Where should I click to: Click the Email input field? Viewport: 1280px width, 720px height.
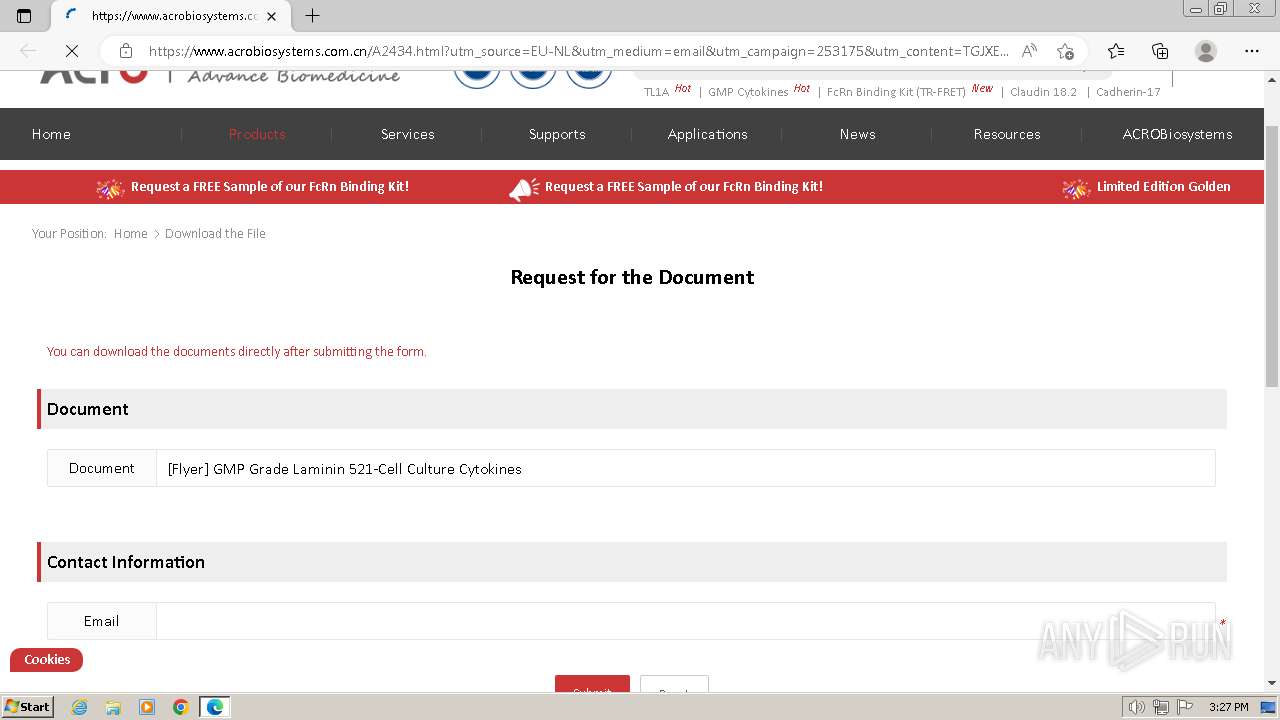click(685, 621)
